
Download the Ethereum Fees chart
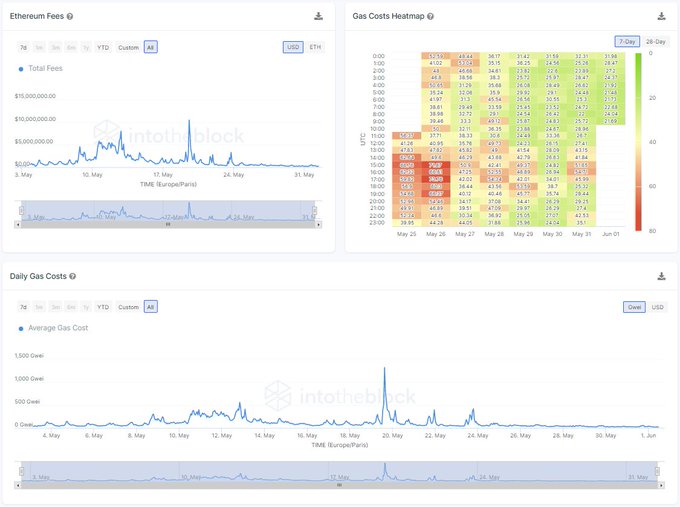pyautogui.click(x=318, y=16)
